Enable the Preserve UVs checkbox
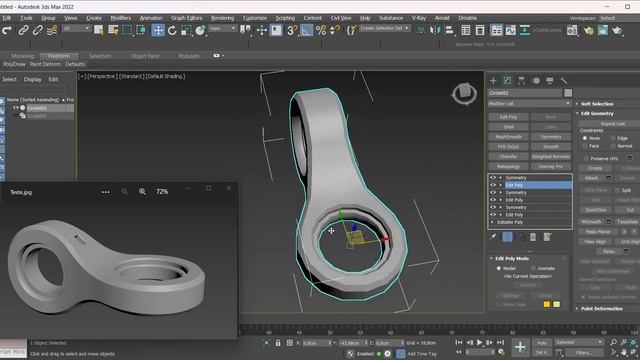This screenshot has width=640, height=360. [x=586, y=158]
